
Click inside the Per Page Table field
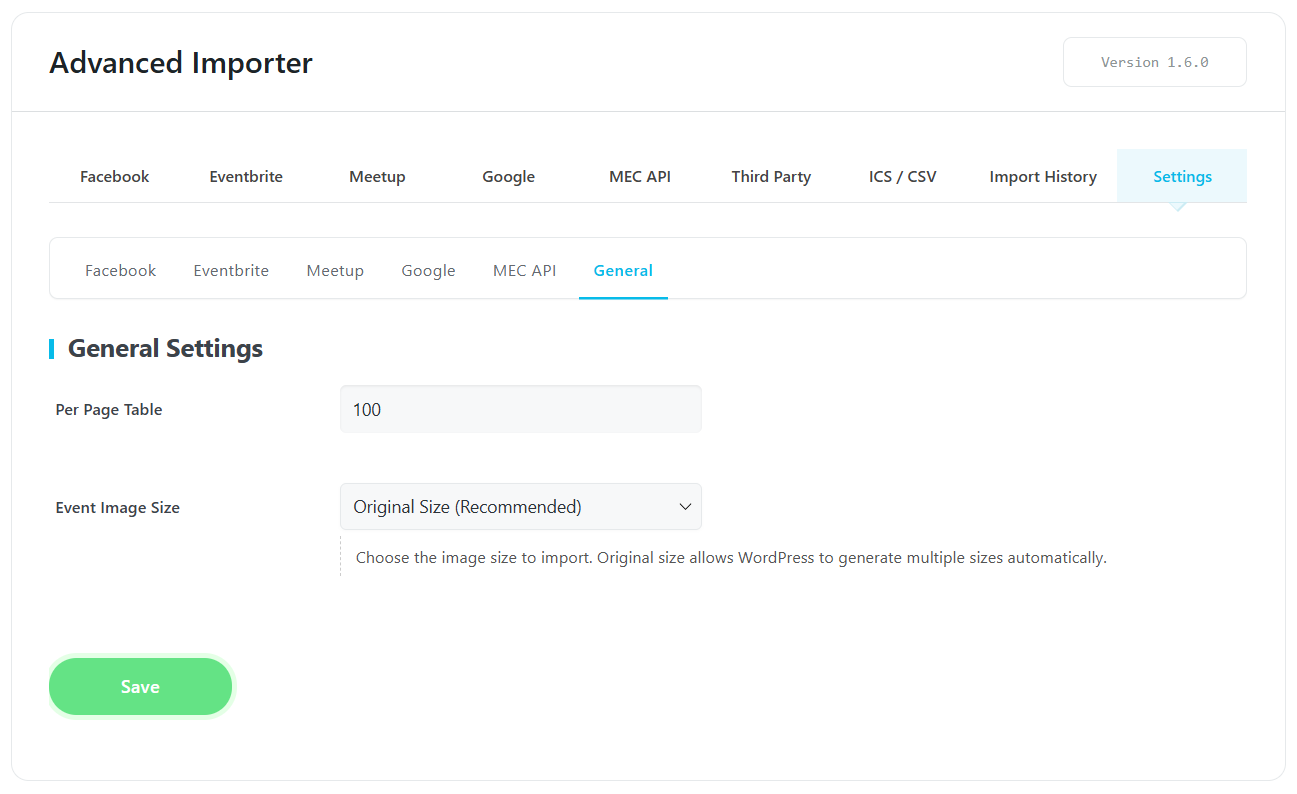pyautogui.click(x=520, y=409)
